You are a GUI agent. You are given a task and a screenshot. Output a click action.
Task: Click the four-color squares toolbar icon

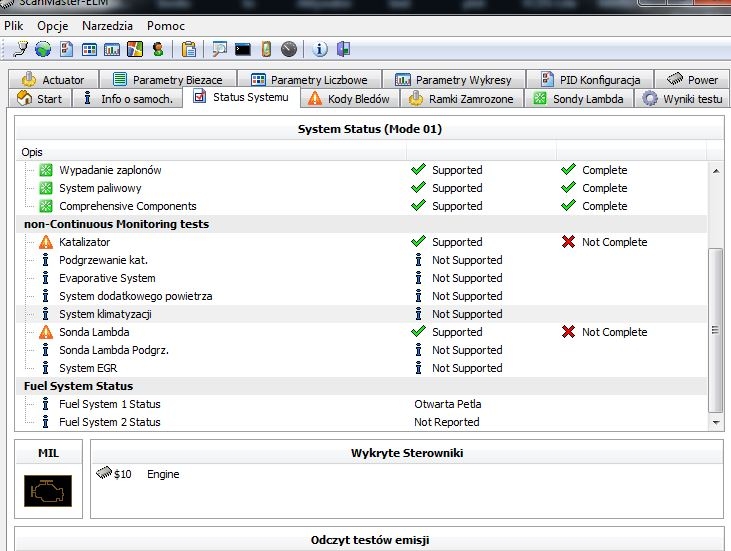pyautogui.click(x=135, y=49)
